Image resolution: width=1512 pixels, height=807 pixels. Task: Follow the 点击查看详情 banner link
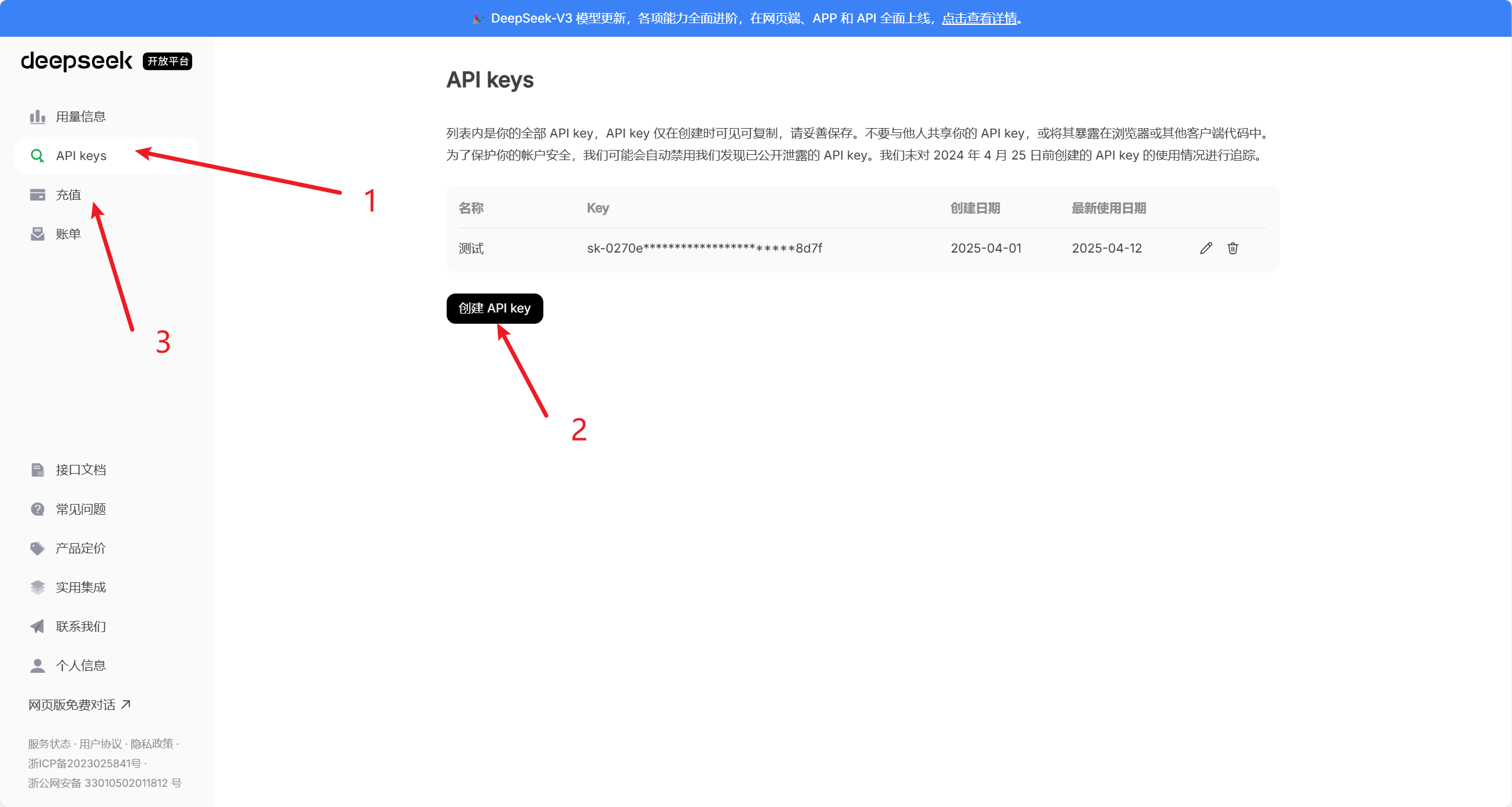tap(979, 18)
